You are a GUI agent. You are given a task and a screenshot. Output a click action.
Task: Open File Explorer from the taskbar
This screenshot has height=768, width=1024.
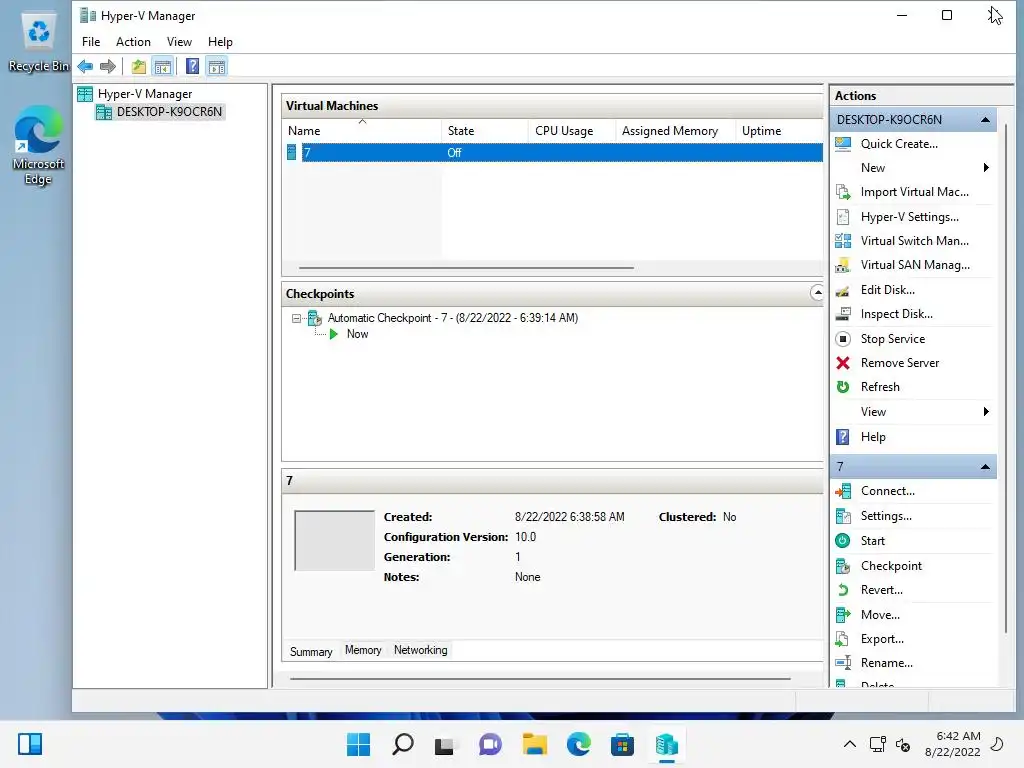click(x=534, y=744)
